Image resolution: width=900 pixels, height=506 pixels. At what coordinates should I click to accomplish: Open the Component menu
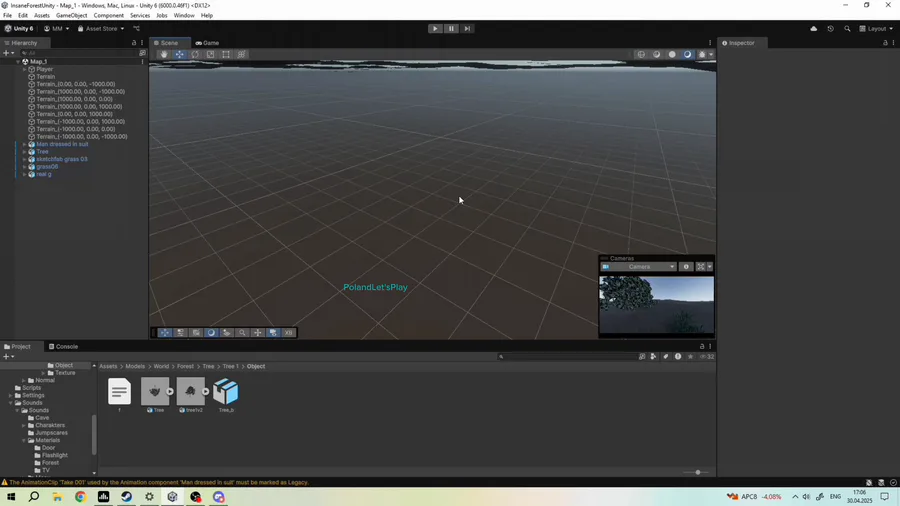pos(108,15)
